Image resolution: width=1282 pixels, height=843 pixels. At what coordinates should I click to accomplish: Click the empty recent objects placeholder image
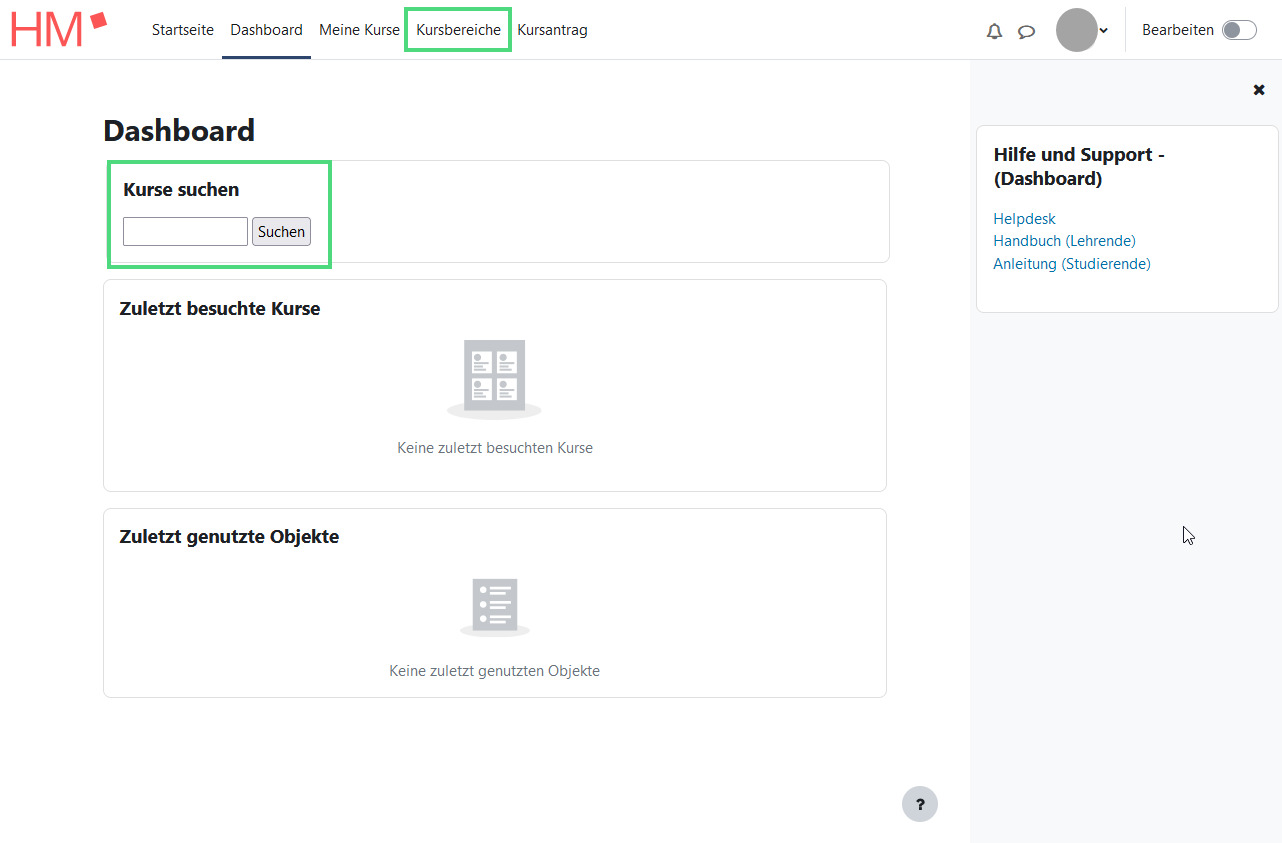pyautogui.click(x=495, y=606)
